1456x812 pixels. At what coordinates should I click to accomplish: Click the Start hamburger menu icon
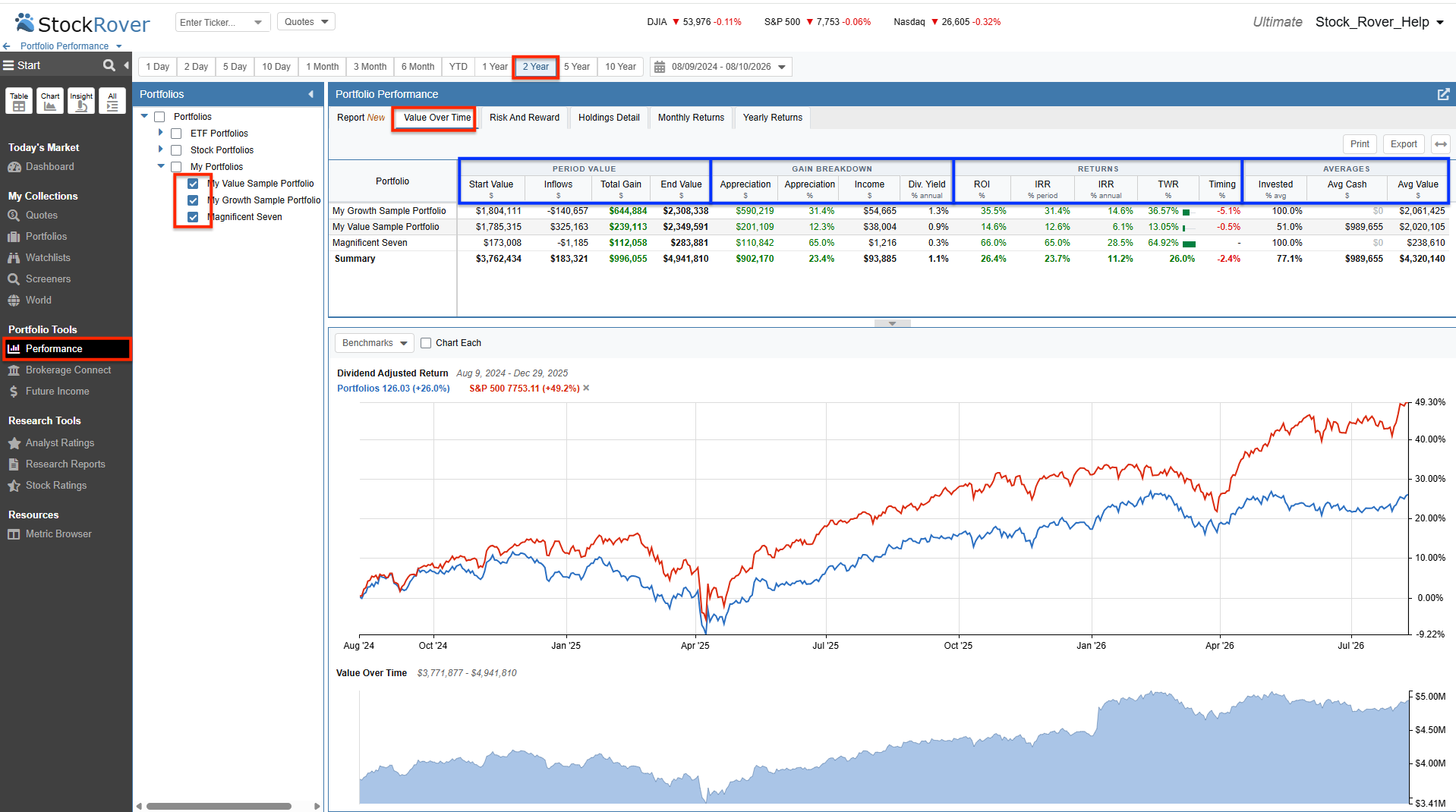point(8,65)
